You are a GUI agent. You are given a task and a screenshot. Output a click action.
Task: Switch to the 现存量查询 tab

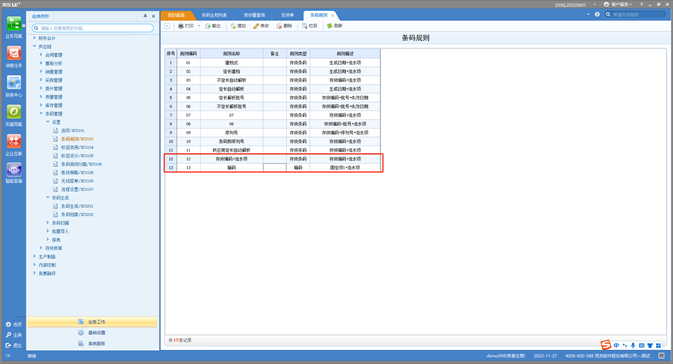pos(254,15)
